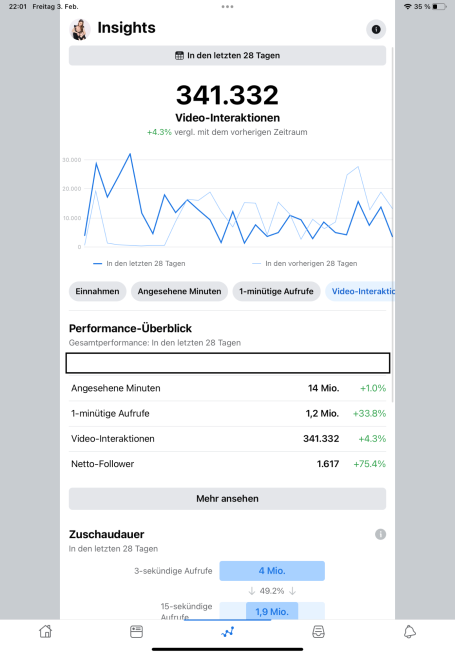Image resolution: width=455 pixels, height=655 pixels.
Task: Tap the 3-sekündige Aufrufe 4 Mio. bar
Action: tap(272, 571)
